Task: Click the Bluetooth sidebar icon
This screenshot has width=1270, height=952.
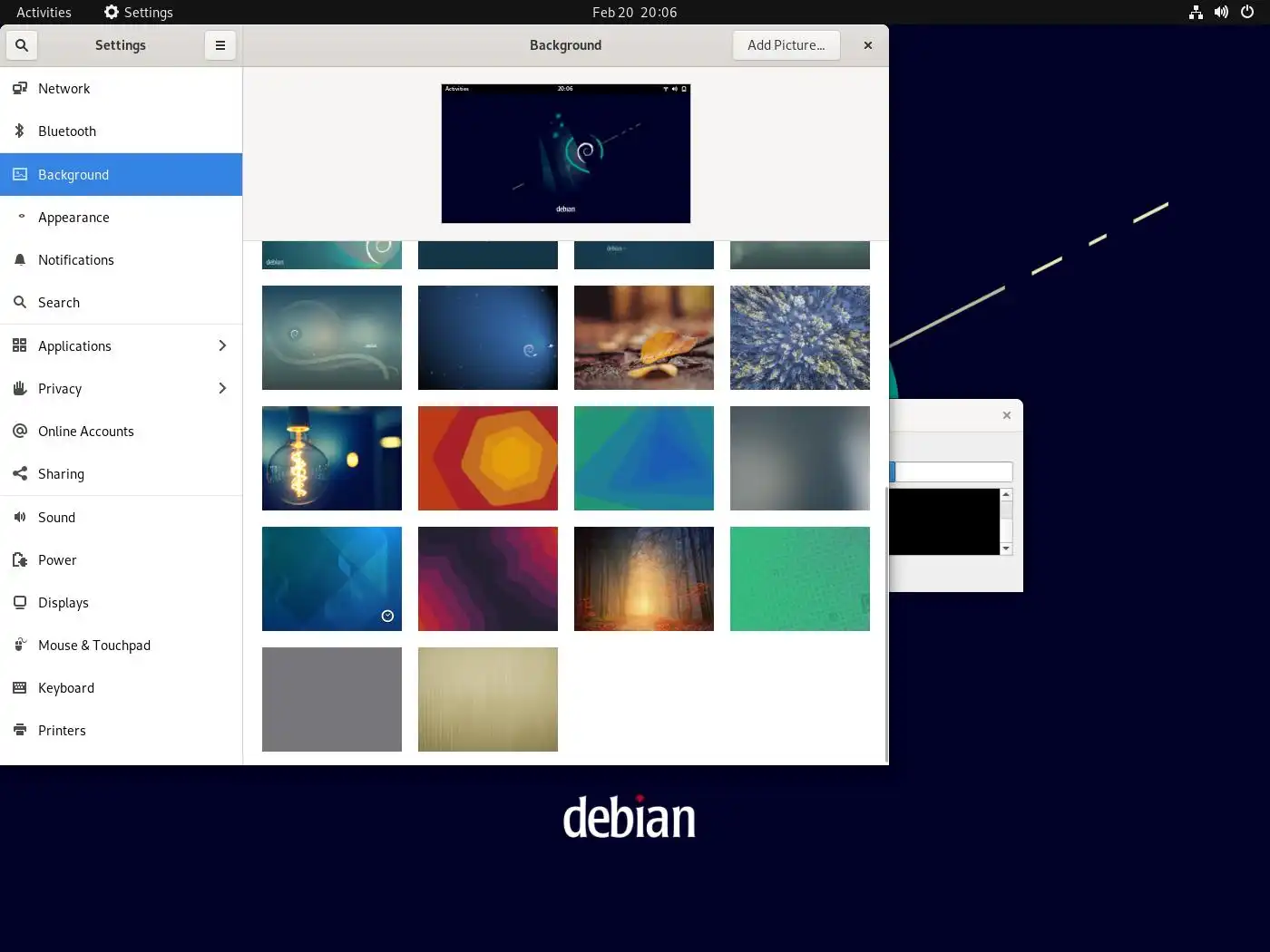Action: [x=20, y=131]
